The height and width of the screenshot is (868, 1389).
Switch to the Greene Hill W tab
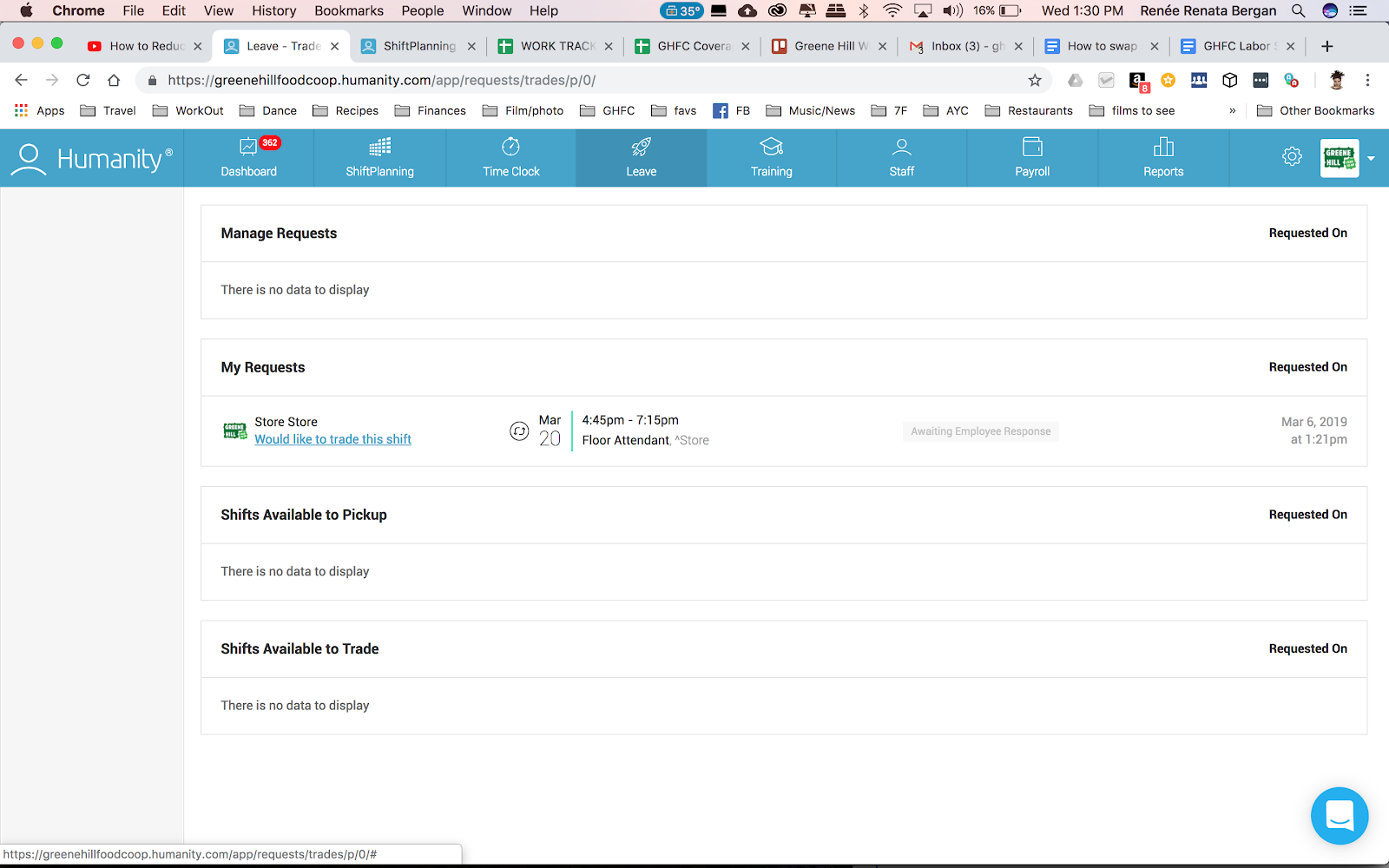point(831,46)
